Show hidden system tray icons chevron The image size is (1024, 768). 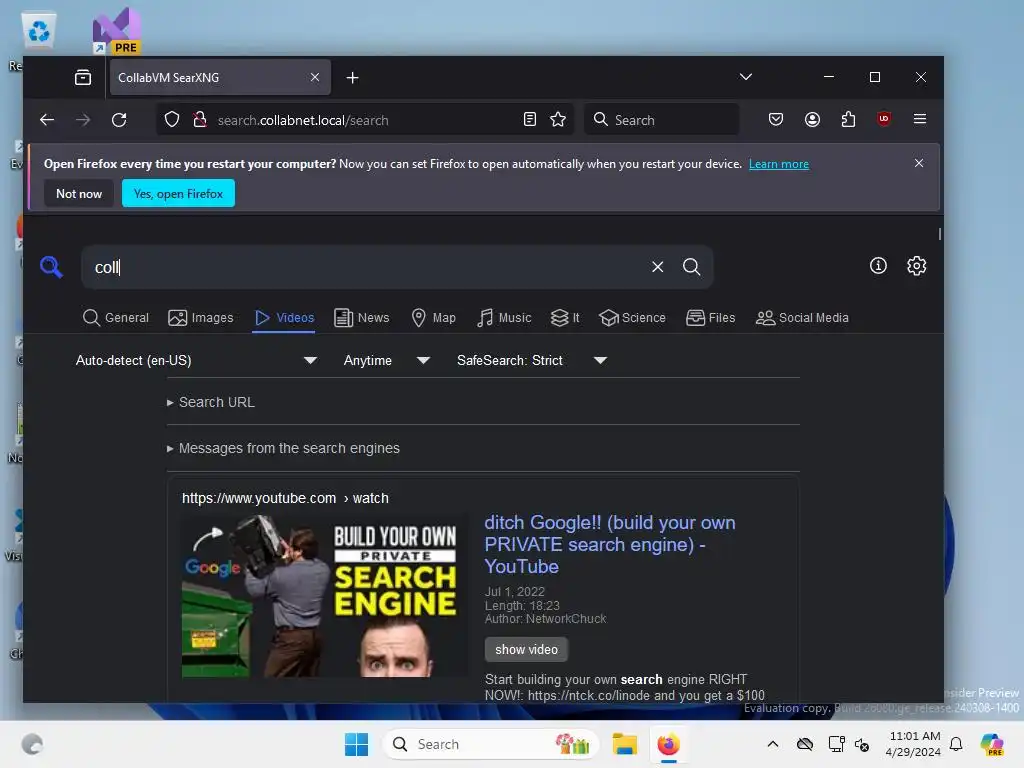[x=773, y=744]
